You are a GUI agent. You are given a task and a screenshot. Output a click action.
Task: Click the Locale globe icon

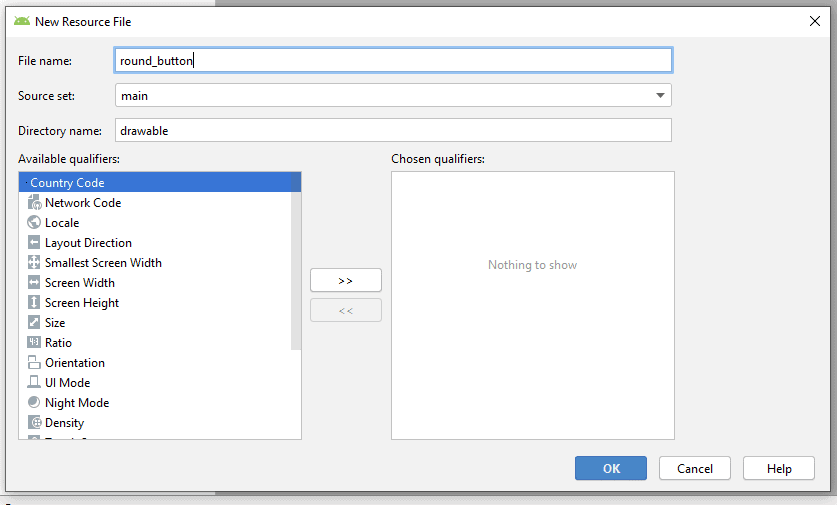click(35, 223)
